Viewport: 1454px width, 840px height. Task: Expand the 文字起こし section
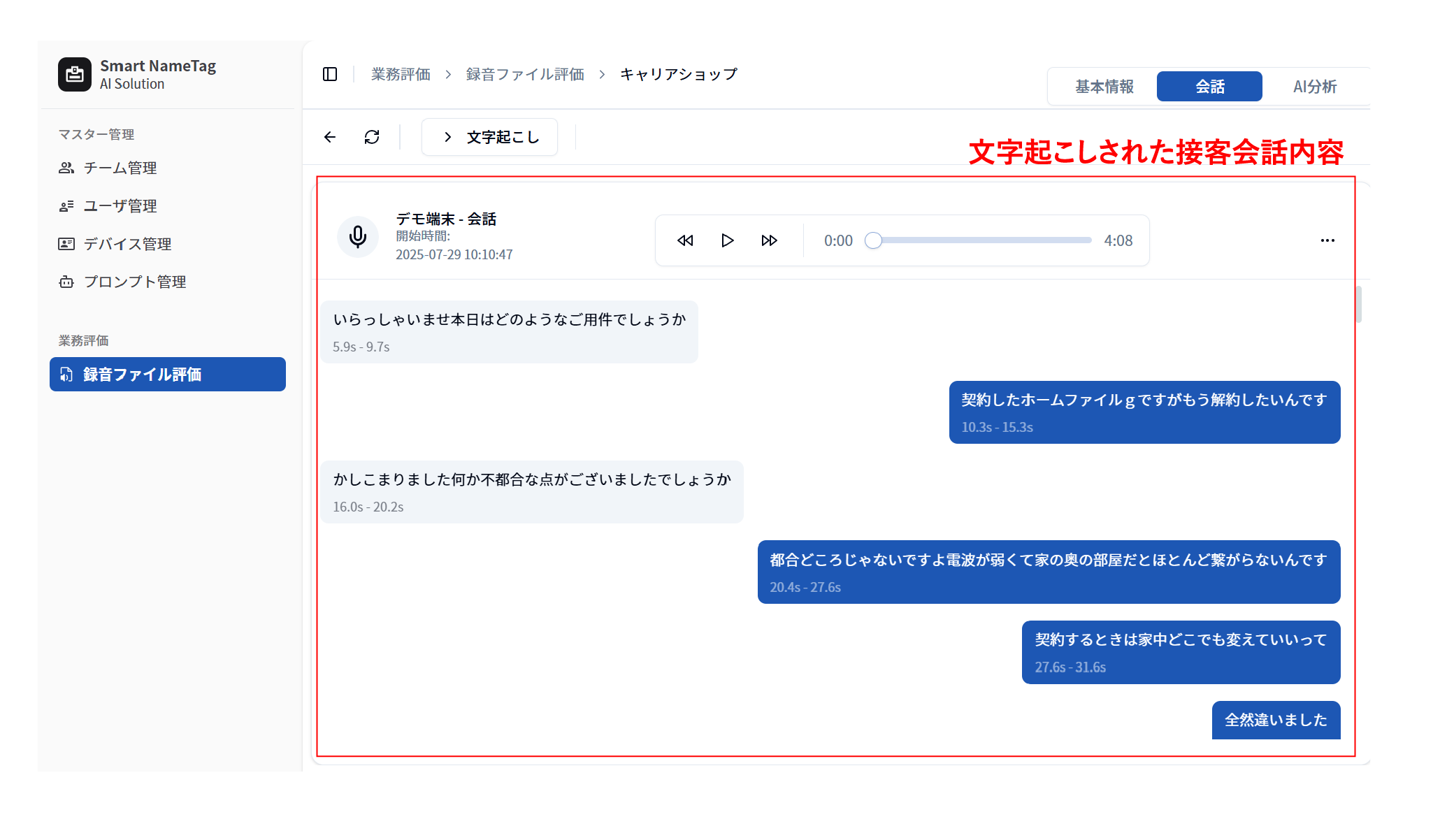coord(489,137)
